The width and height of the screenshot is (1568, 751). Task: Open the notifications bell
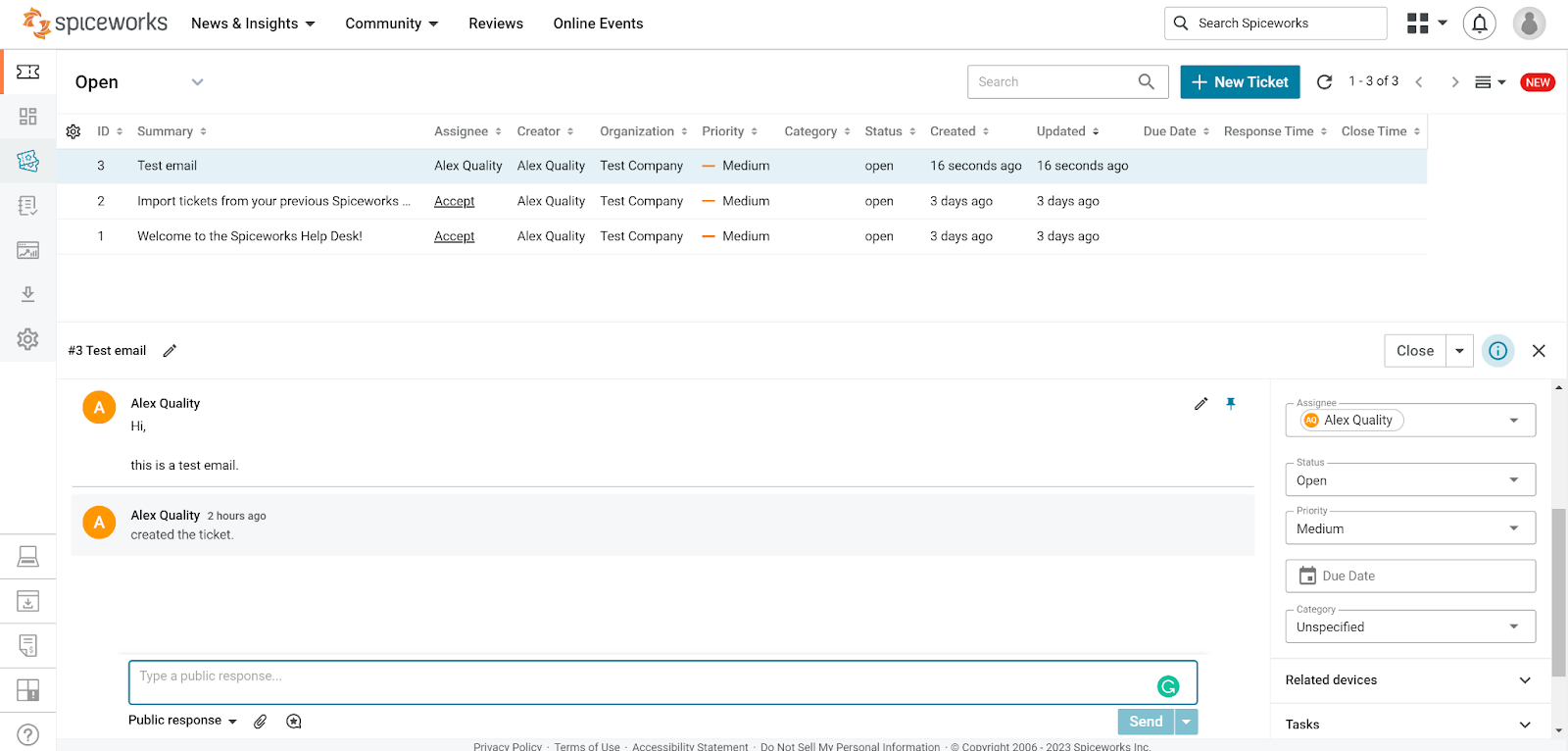pyautogui.click(x=1479, y=24)
